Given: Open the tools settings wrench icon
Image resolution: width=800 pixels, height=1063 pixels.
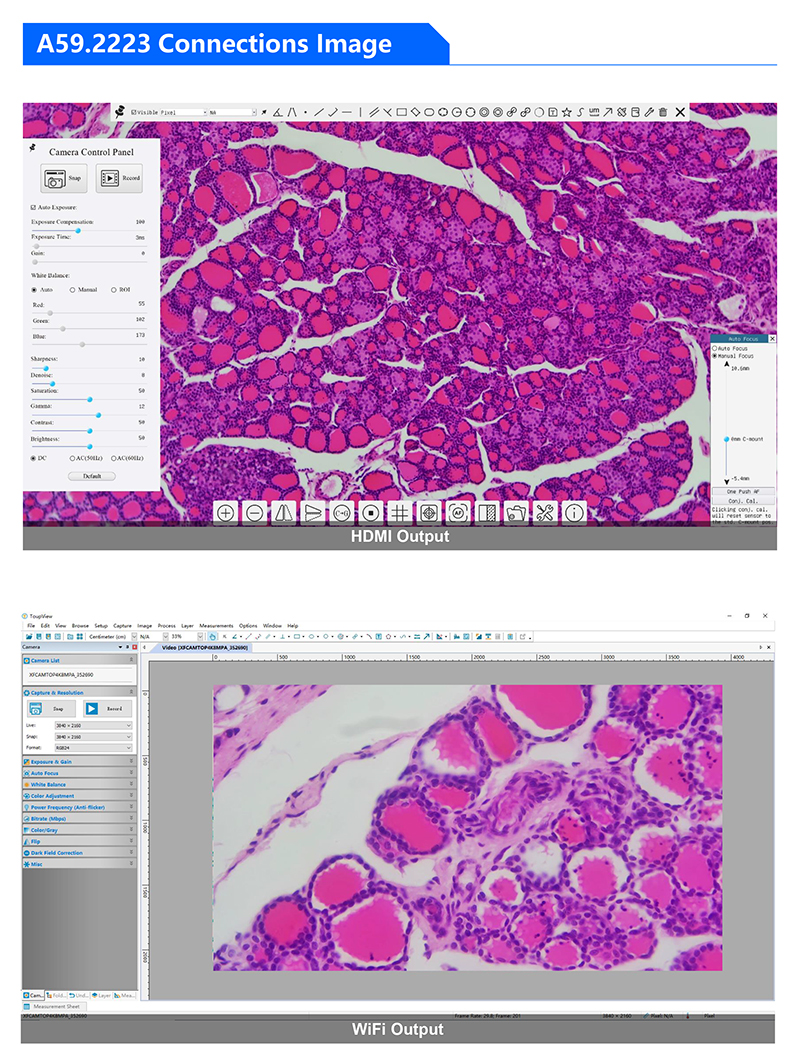Looking at the screenshot, I should click(x=545, y=513).
